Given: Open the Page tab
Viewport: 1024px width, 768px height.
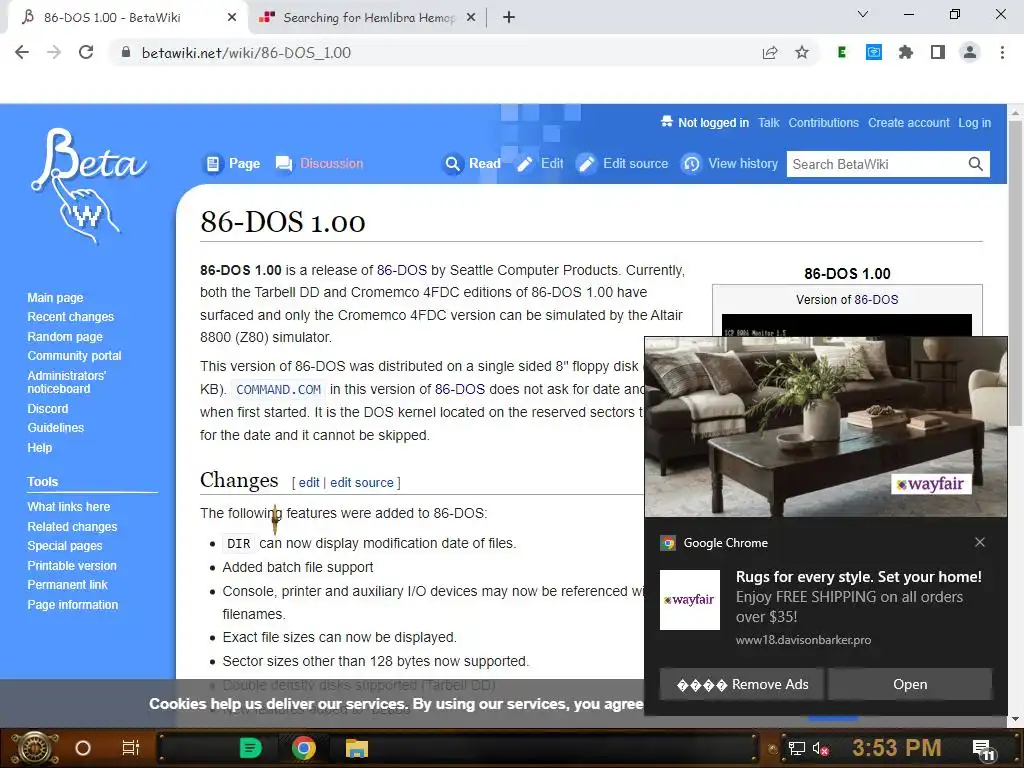Looking at the screenshot, I should point(232,163).
